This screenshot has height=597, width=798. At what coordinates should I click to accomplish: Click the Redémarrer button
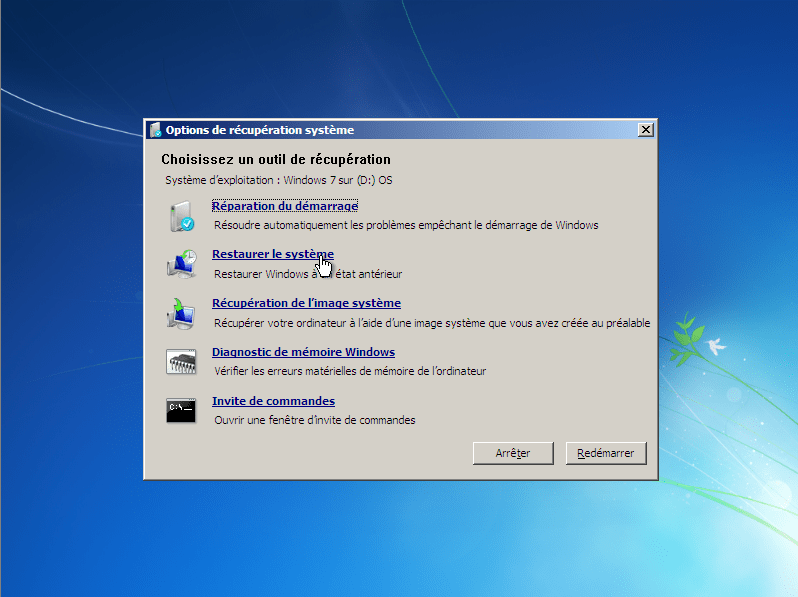[x=606, y=453]
